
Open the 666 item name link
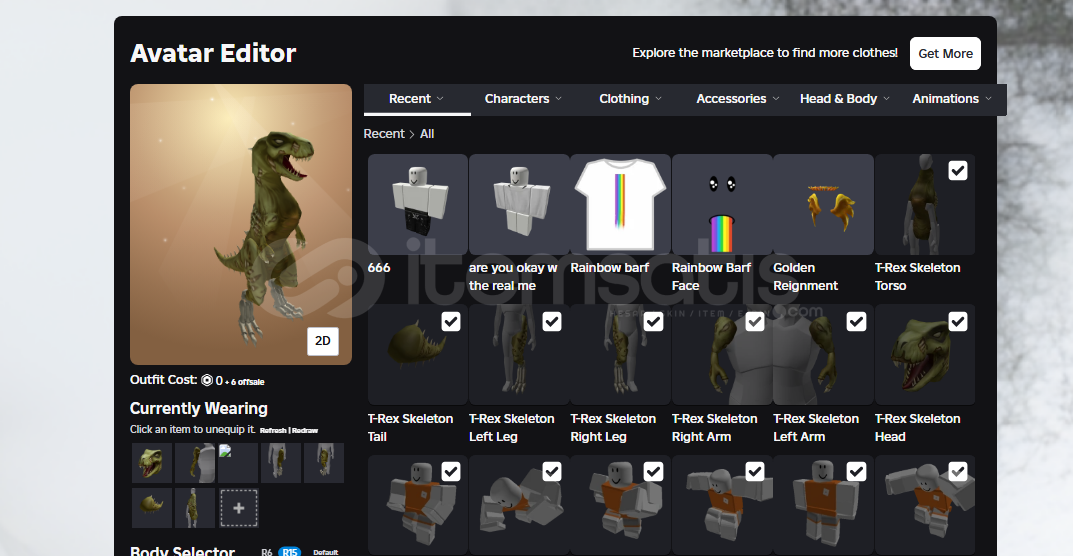pos(379,268)
